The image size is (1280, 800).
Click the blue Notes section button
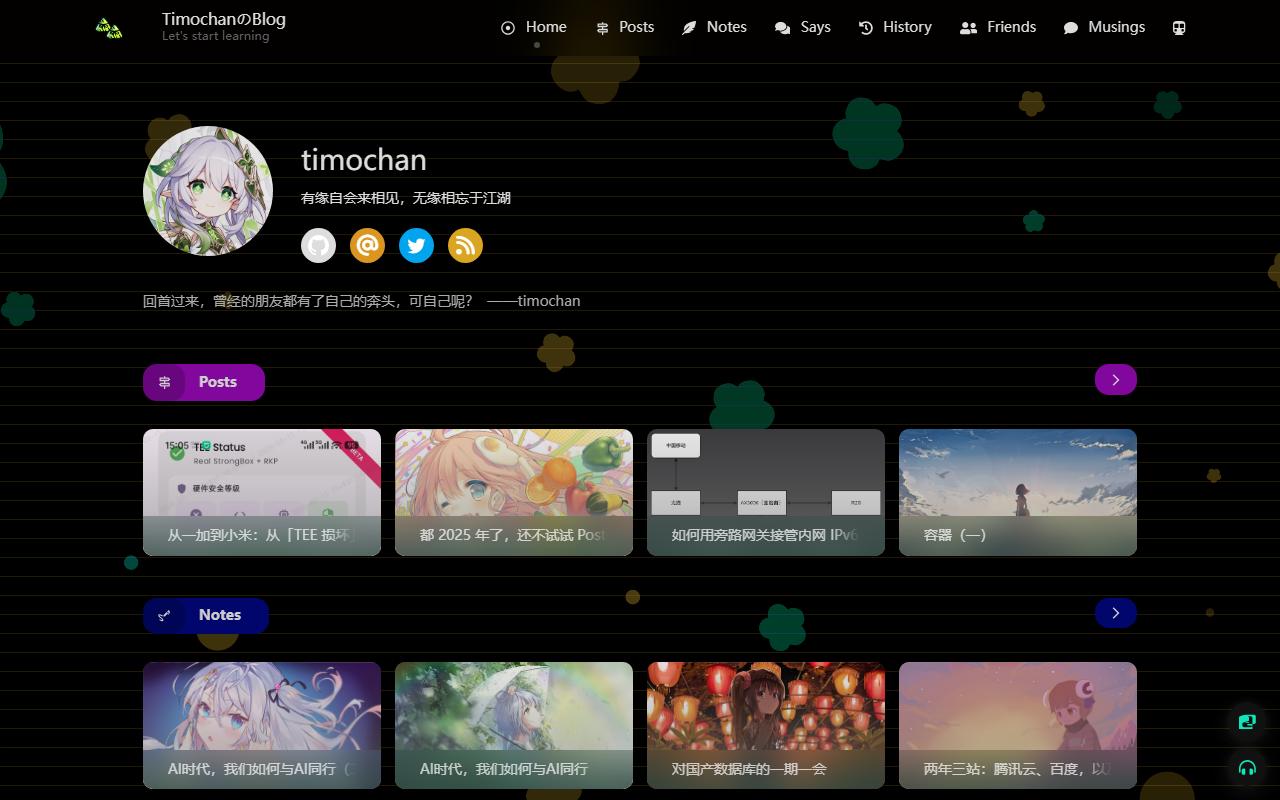[x=206, y=615]
